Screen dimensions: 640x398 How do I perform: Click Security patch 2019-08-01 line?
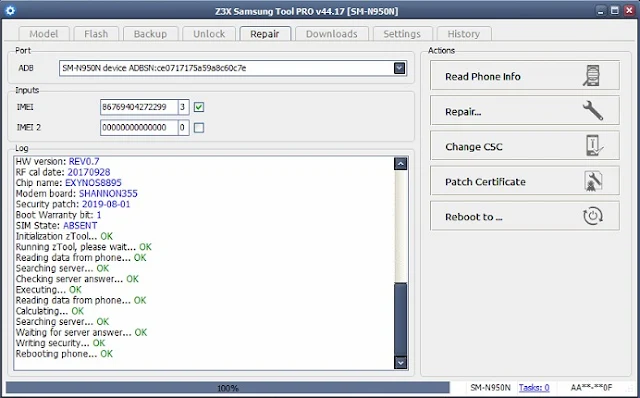pyautogui.click(x=73, y=204)
